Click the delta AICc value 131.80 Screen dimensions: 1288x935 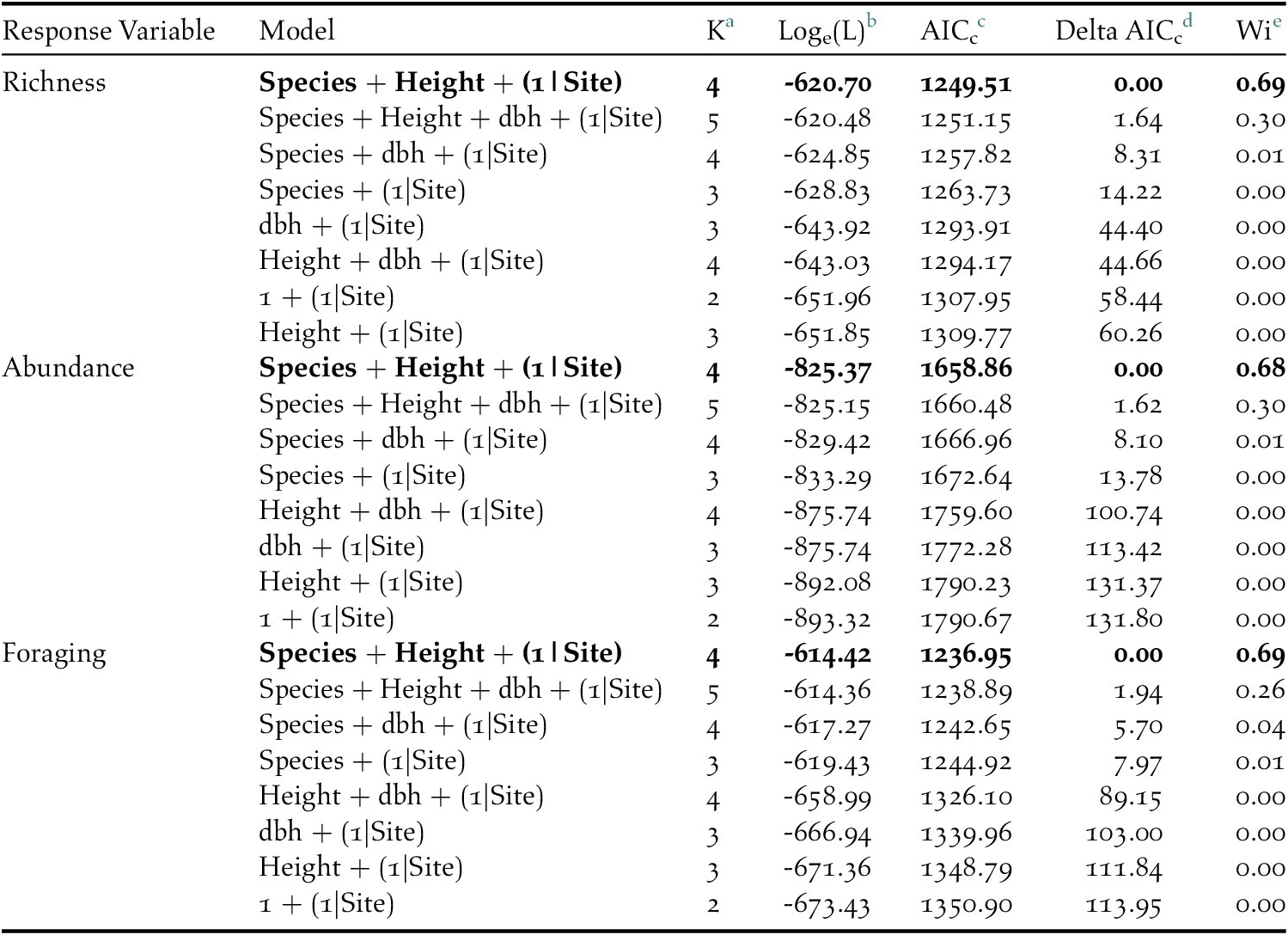click(1124, 619)
